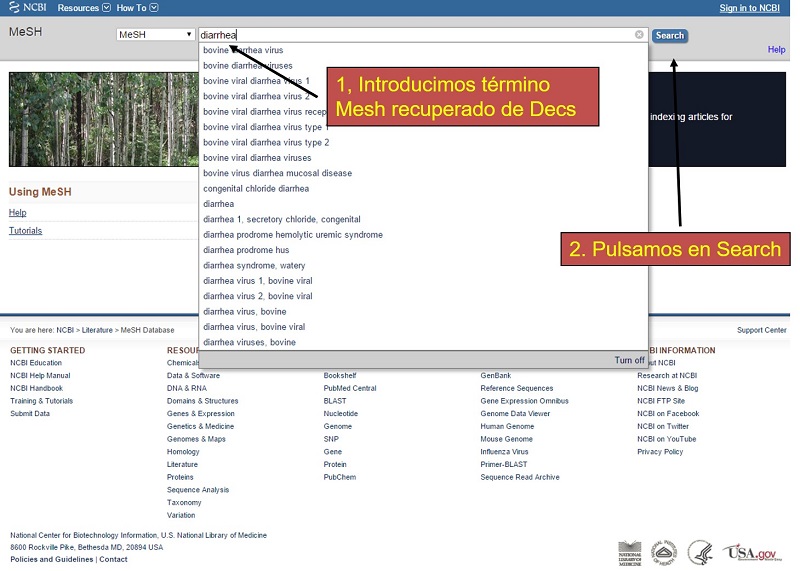Viewport: 800px width, 571px height.
Task: Click the NIH logo in footer
Action: [x=664, y=552]
